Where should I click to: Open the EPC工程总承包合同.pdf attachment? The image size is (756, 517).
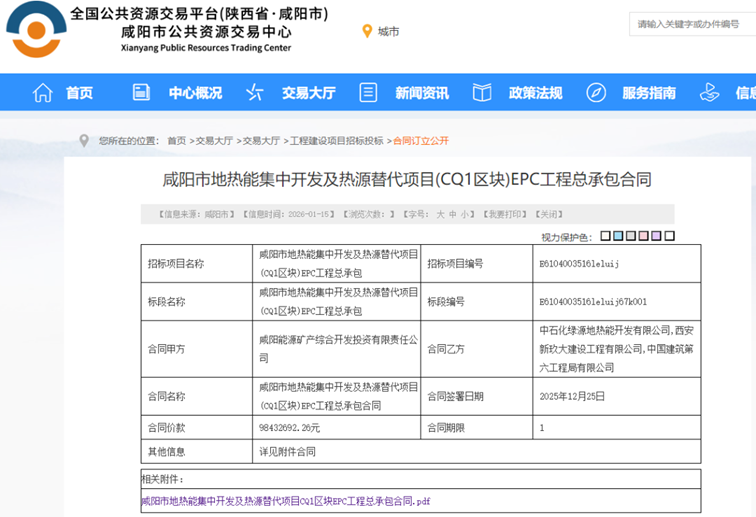(x=285, y=501)
